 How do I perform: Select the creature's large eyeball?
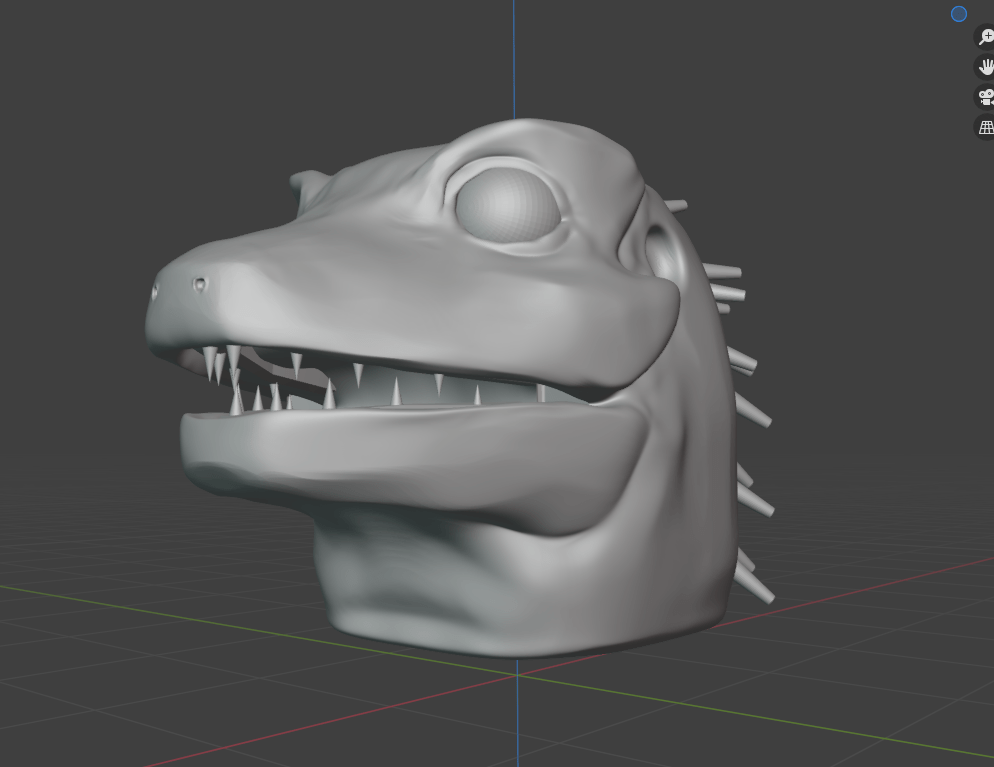click(x=507, y=205)
